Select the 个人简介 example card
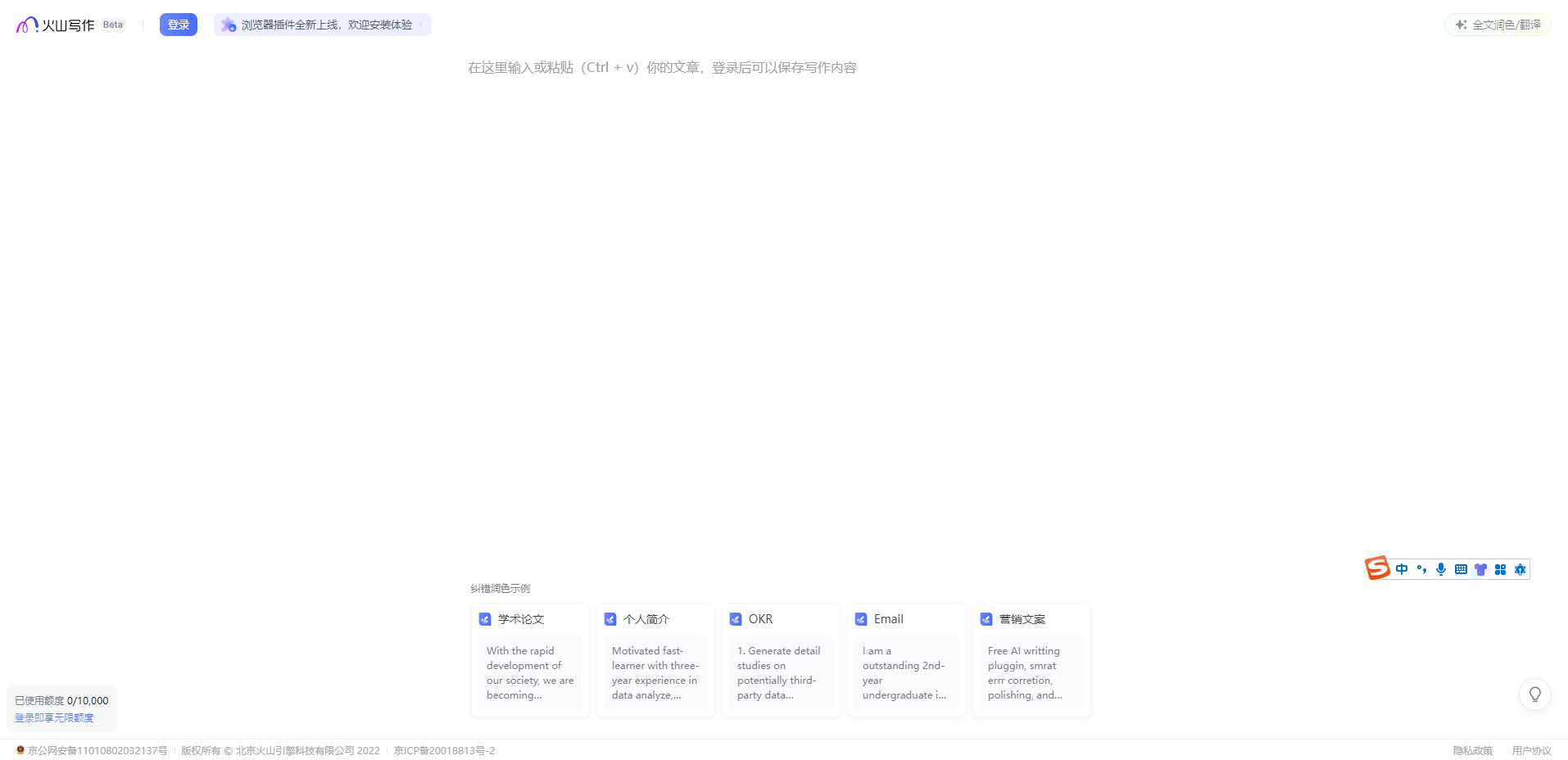1568x760 pixels. click(655, 660)
